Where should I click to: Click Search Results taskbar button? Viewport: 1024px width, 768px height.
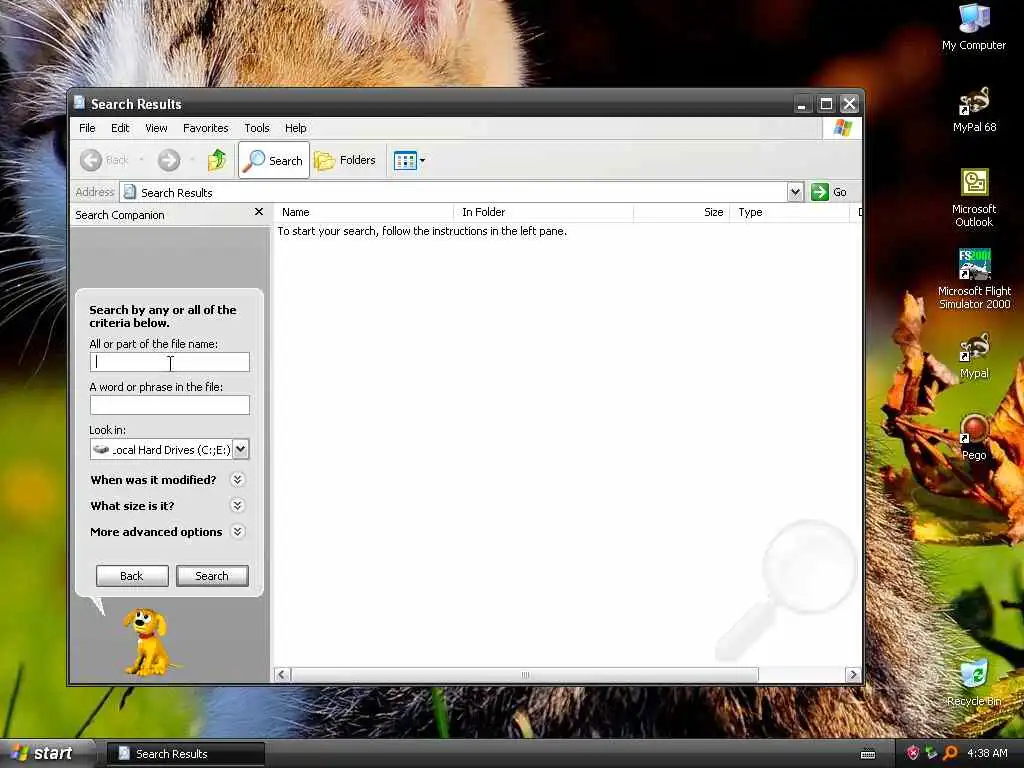point(185,754)
